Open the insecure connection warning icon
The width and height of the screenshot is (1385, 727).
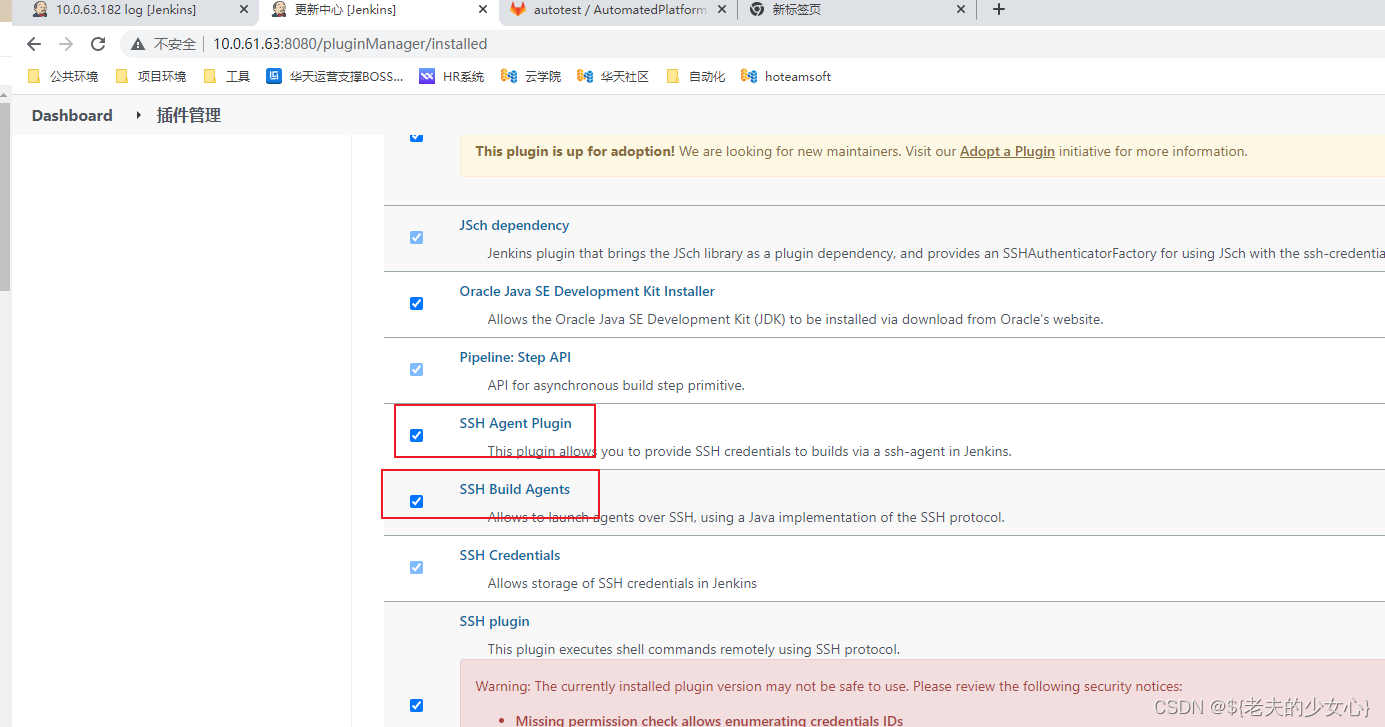[x=138, y=44]
